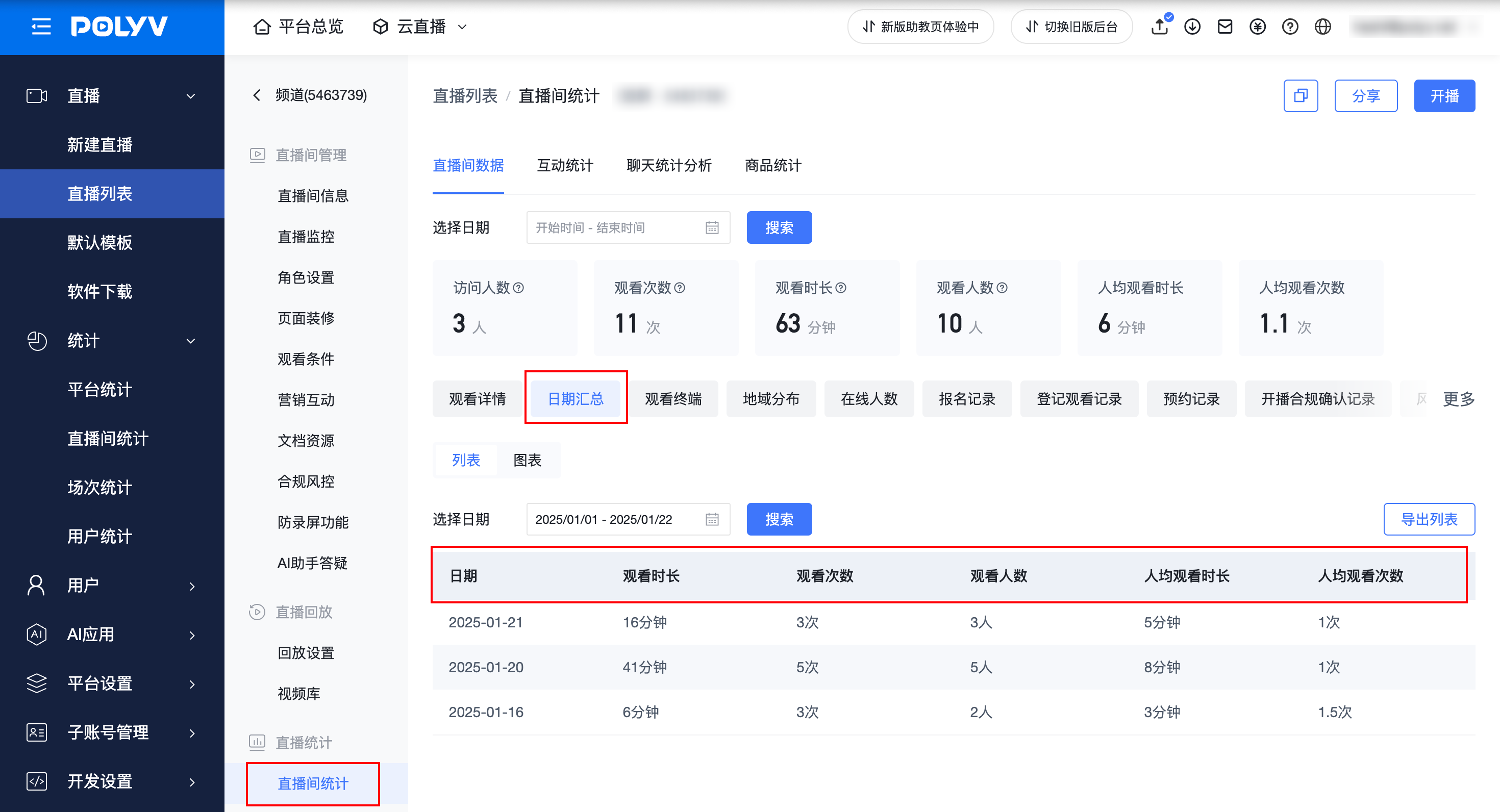Image resolution: width=1500 pixels, height=812 pixels.
Task: Click the globe language icon
Action: click(1323, 27)
